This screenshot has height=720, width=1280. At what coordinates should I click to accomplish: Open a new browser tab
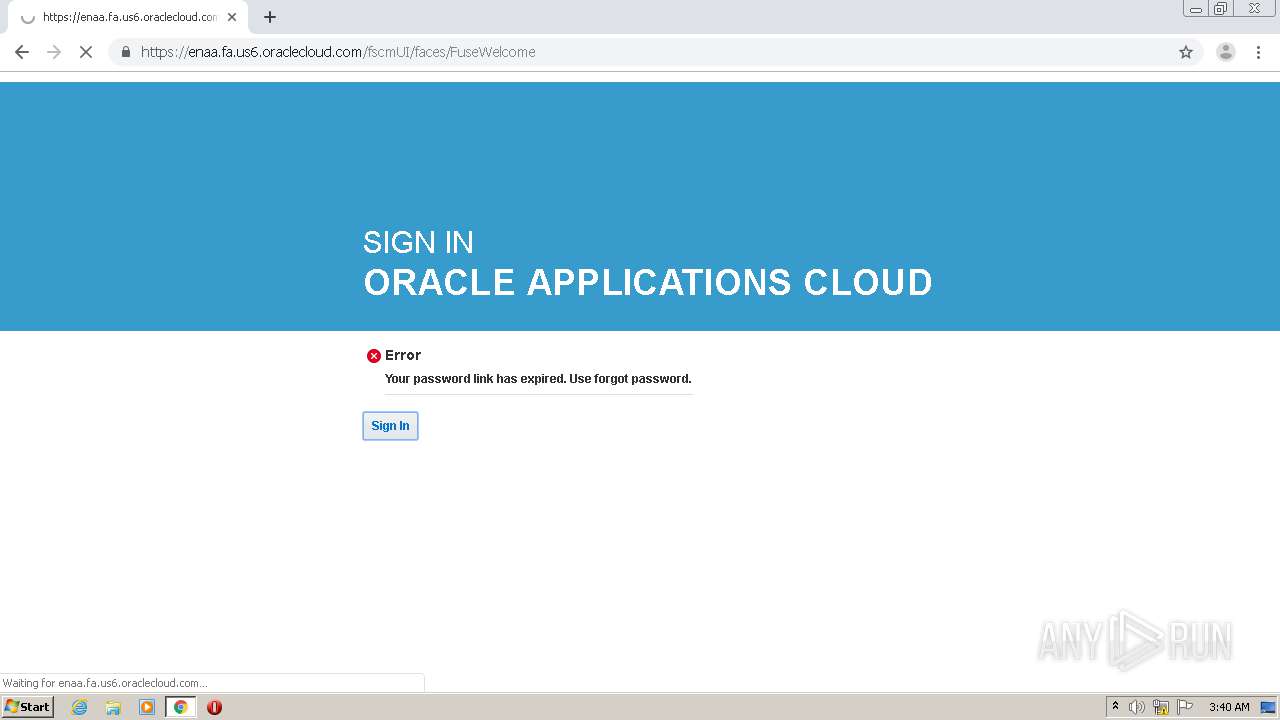pos(270,17)
